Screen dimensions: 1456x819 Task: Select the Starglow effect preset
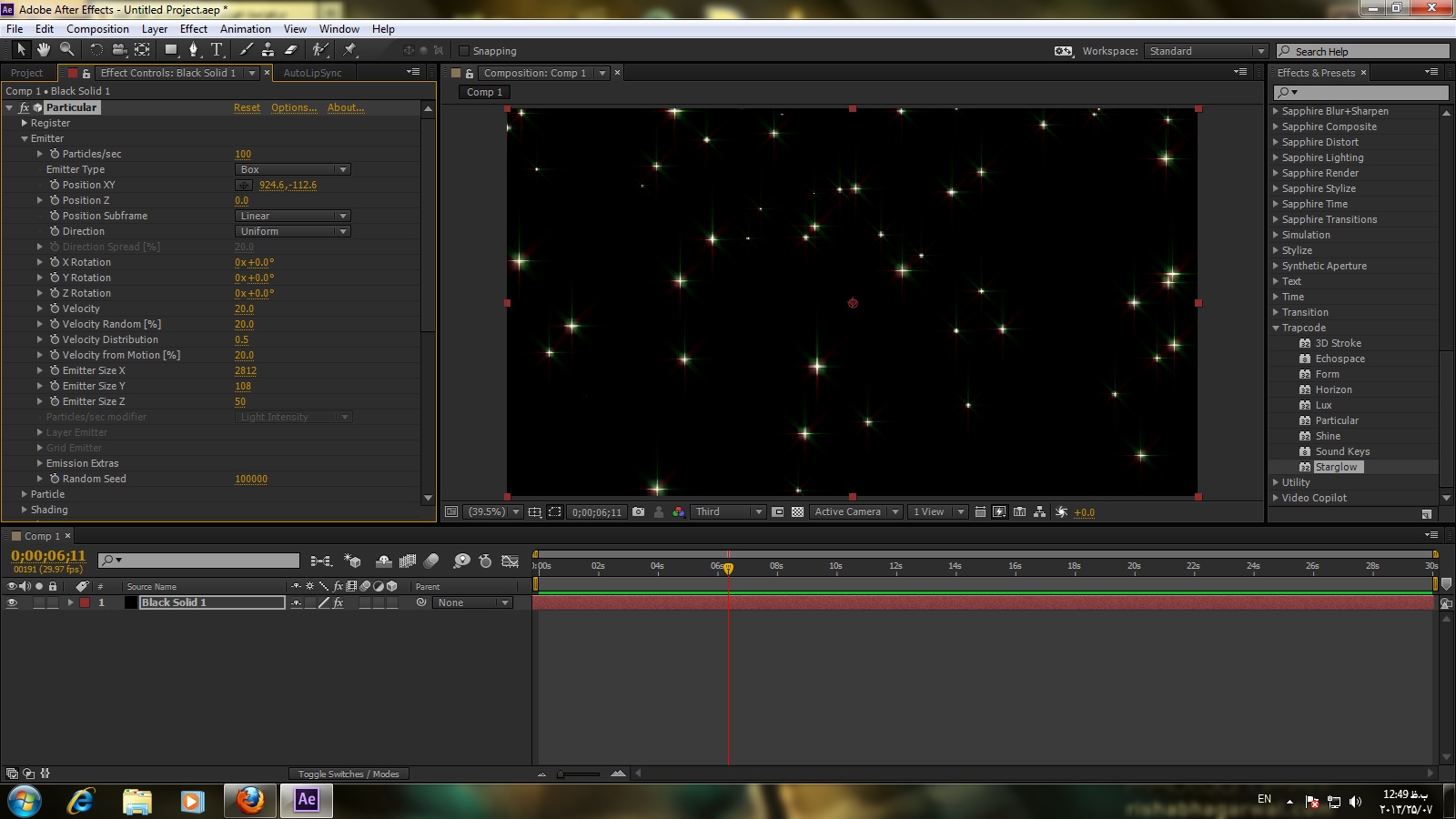pos(1336,467)
